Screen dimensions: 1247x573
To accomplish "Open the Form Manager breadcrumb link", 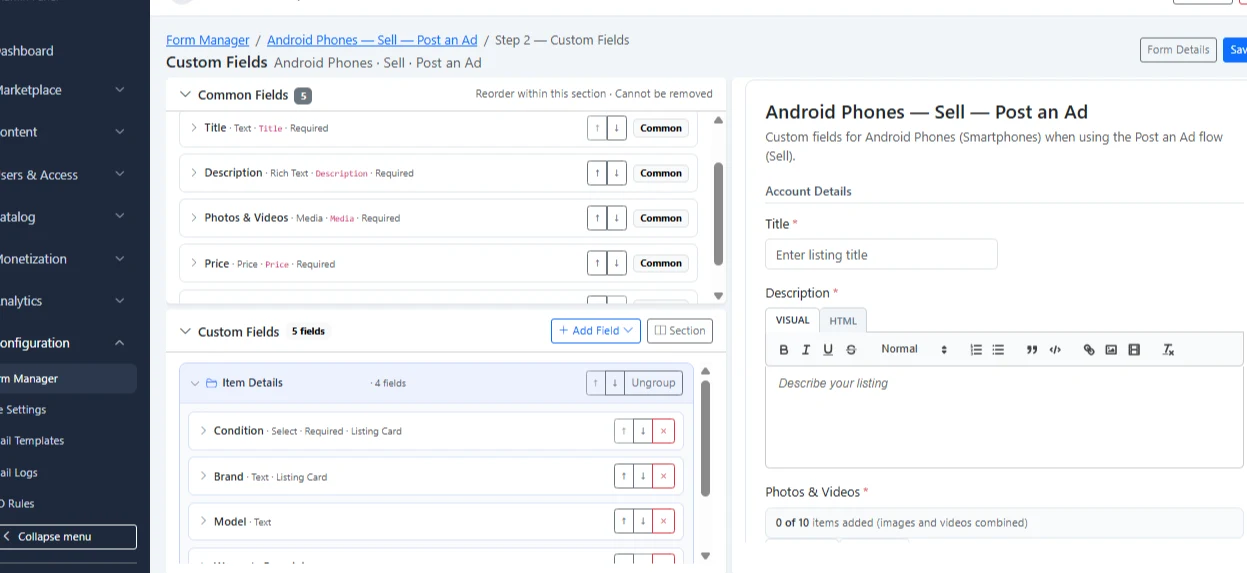I will [x=208, y=40].
